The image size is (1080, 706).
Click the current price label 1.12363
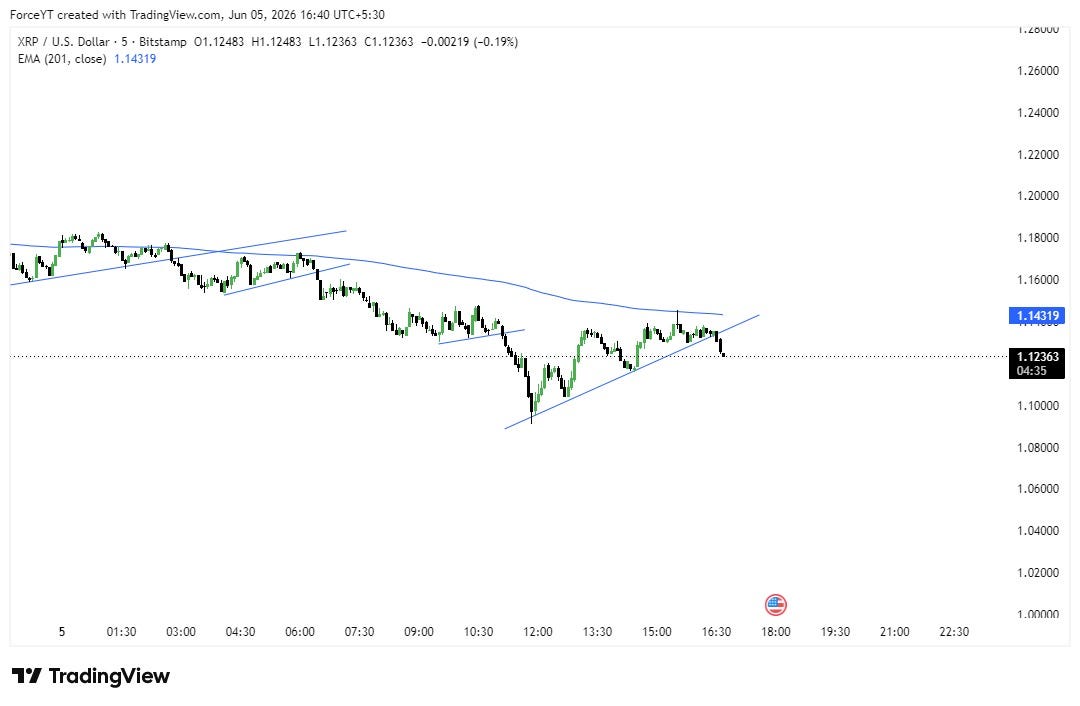pos(1037,356)
